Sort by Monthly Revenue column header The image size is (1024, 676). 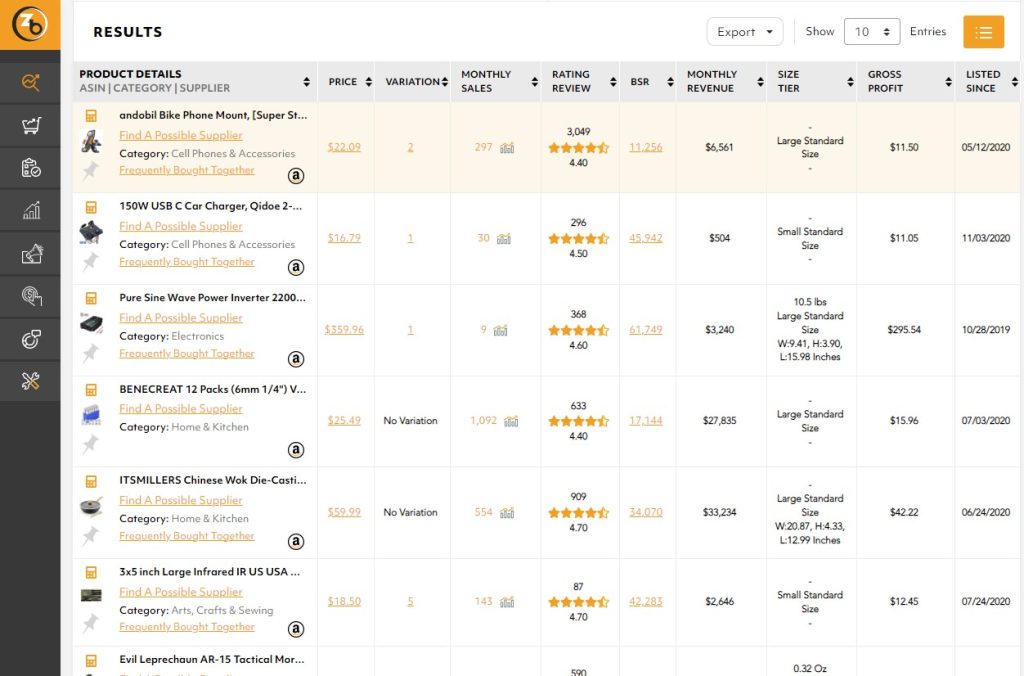click(x=720, y=82)
